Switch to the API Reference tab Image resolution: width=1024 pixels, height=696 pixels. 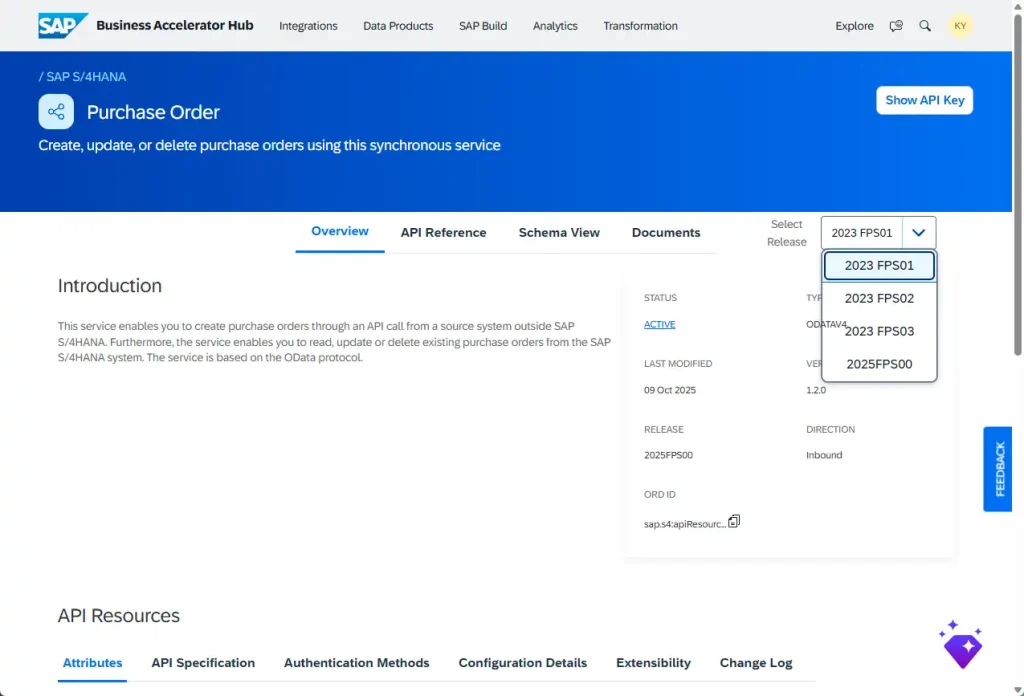tap(443, 233)
